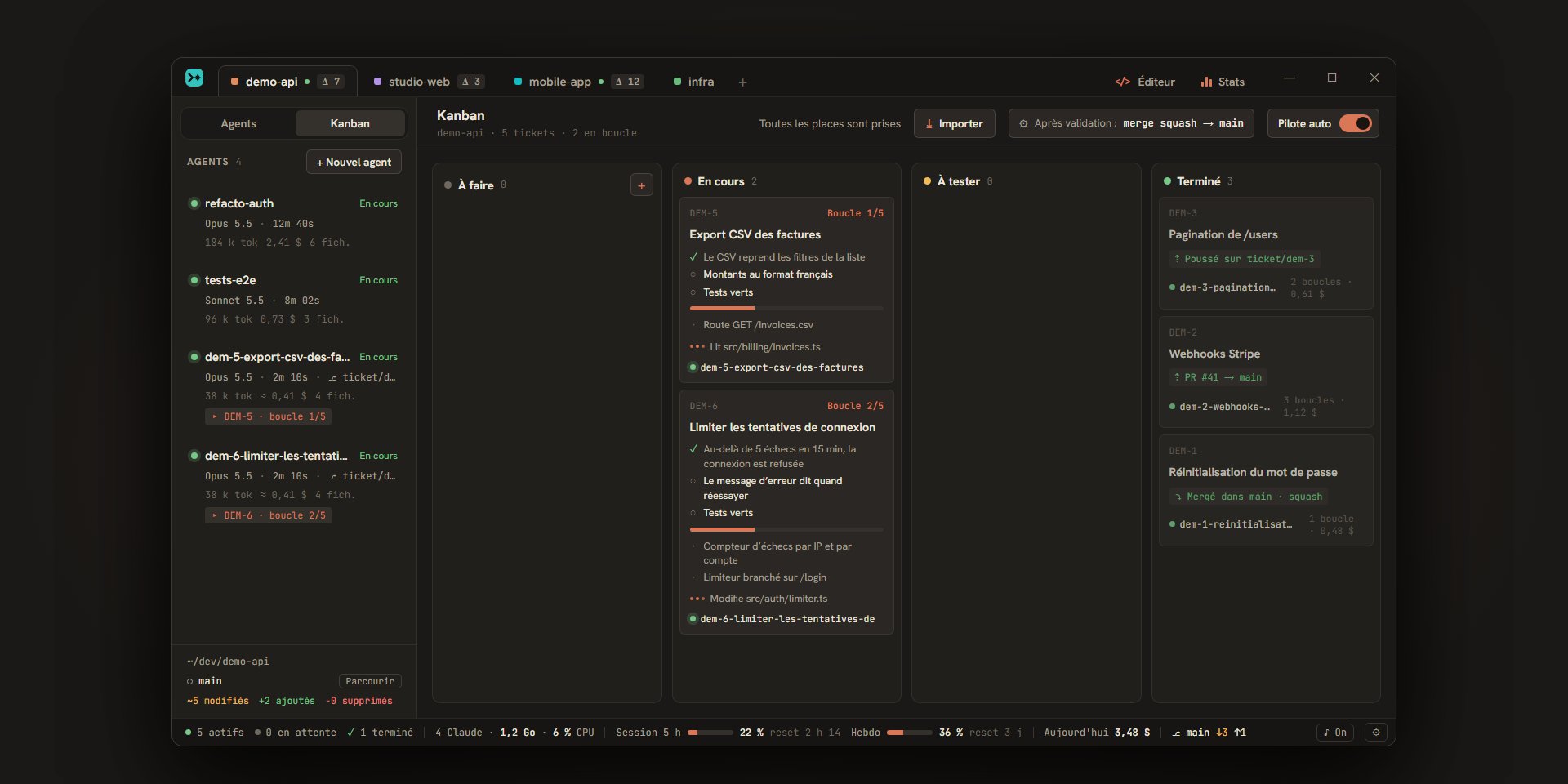1568x784 pixels.
Task: Click the DEM-5 boucle 1/5 tag
Action: click(x=269, y=416)
